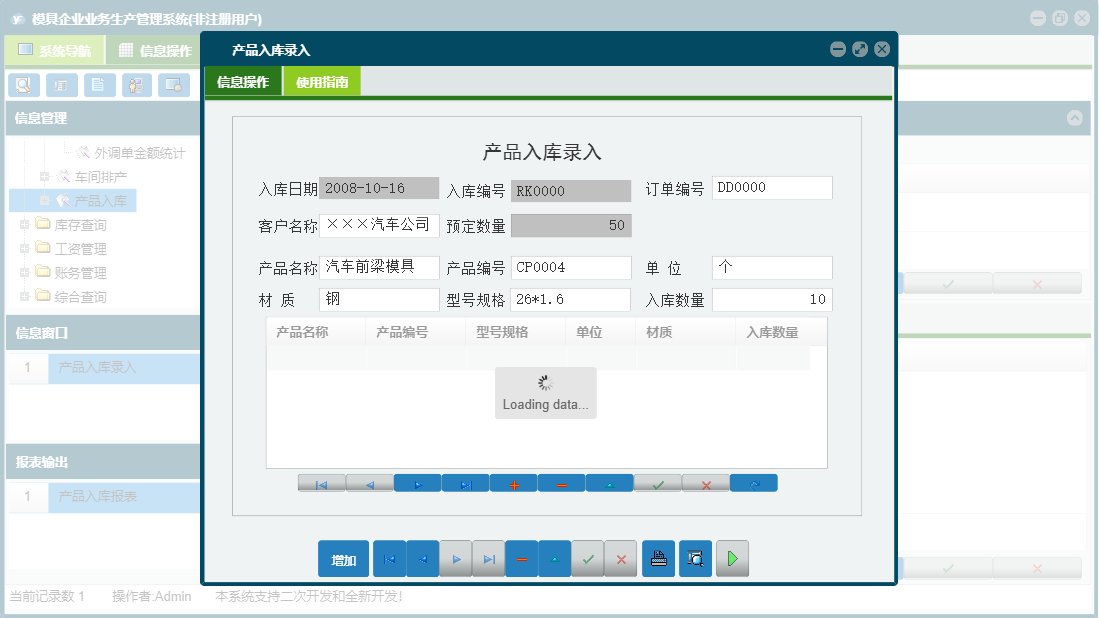Screen dimensions: 1099x618
Task: Open the blank document toolbar icon
Action: point(99,85)
